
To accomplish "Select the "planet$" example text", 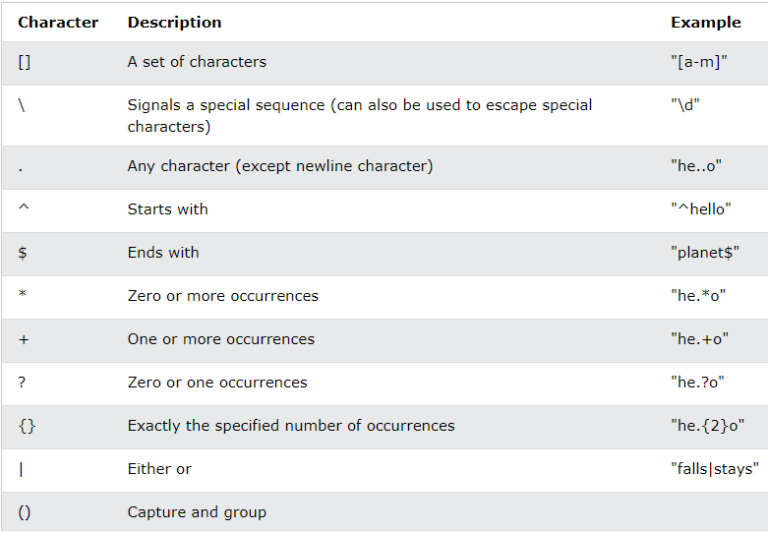I will [x=705, y=253].
